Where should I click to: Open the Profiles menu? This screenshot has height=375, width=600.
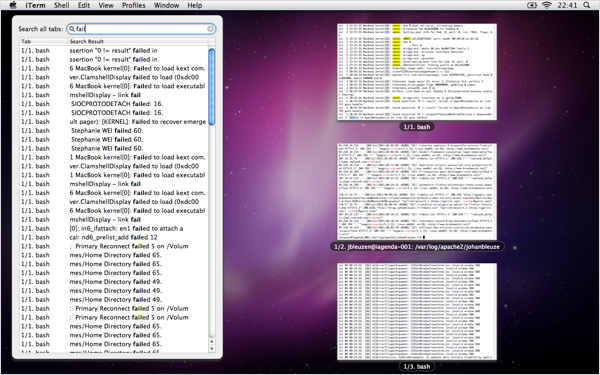click(134, 5)
